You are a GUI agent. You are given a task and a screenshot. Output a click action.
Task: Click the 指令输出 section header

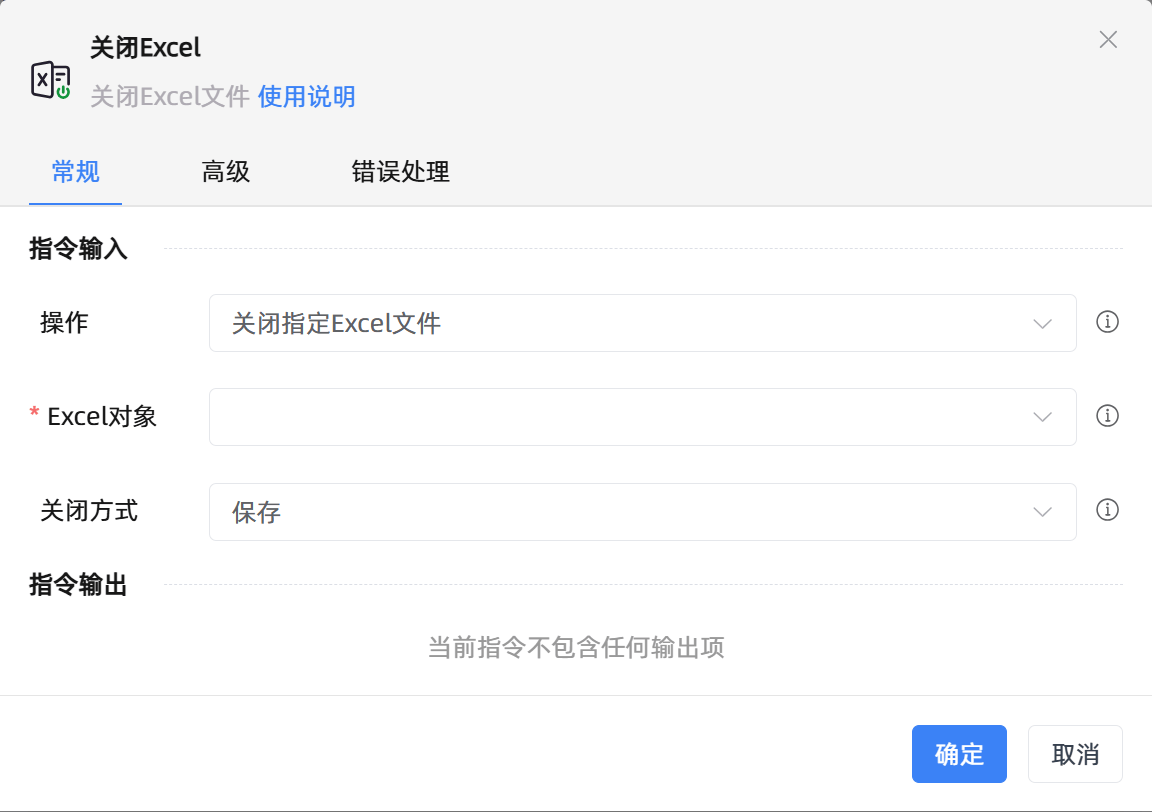pyautogui.click(x=77, y=585)
